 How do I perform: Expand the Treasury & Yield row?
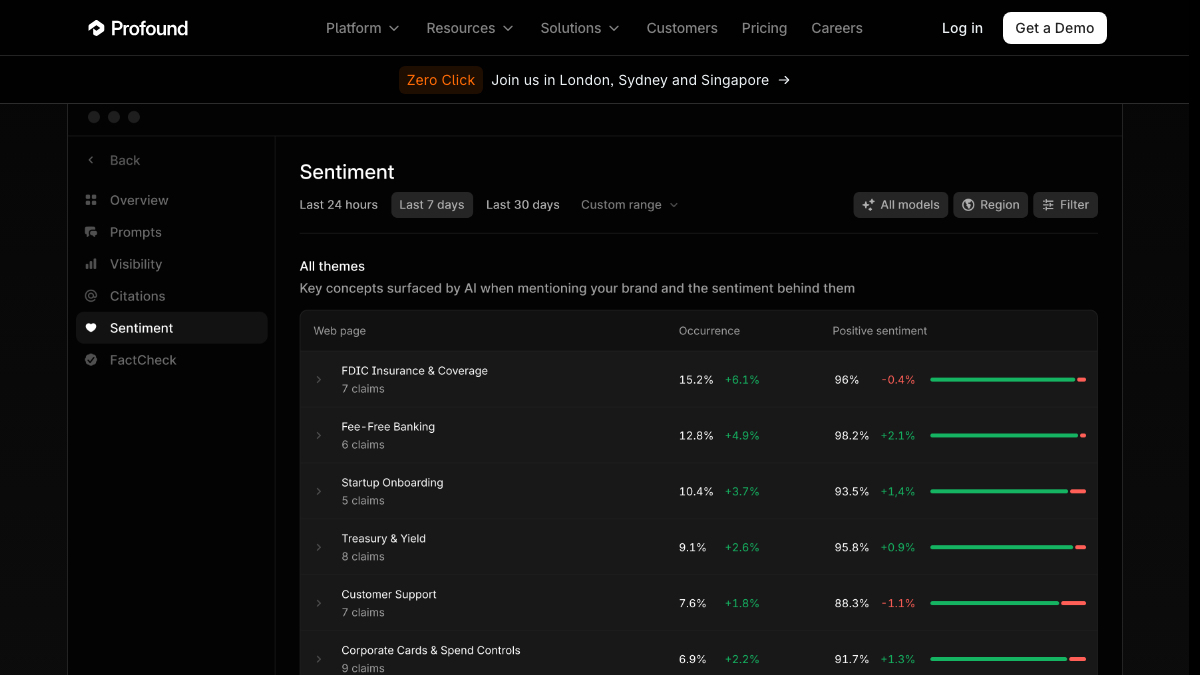click(x=319, y=548)
